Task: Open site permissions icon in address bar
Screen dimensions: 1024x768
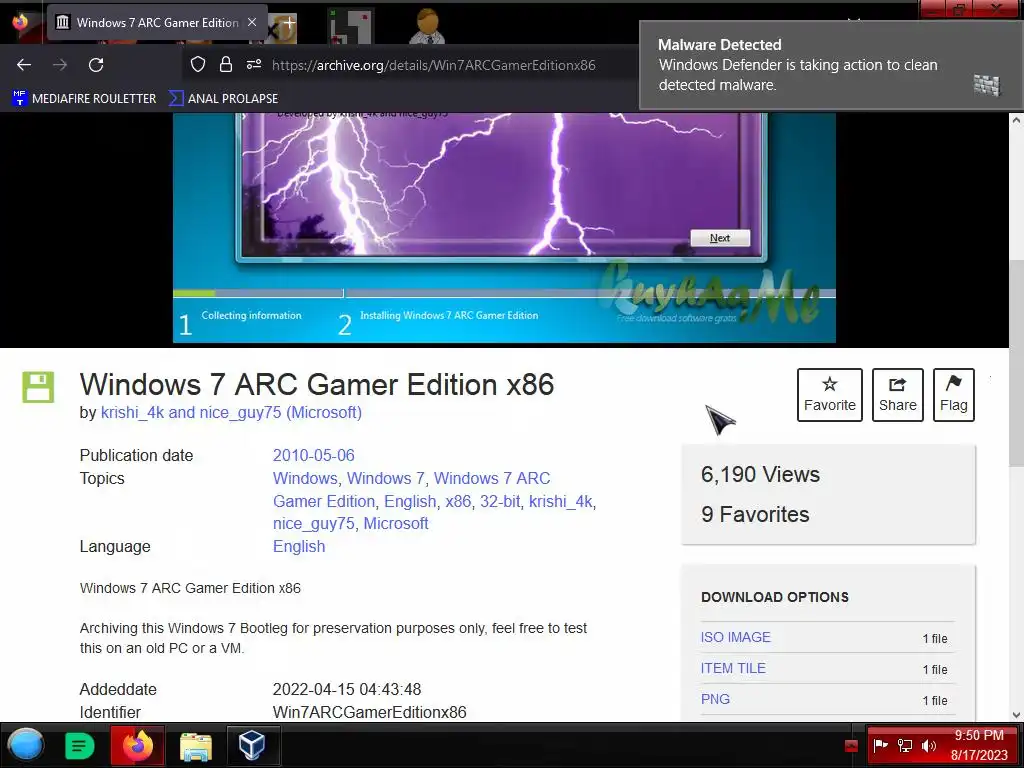Action: (253, 64)
